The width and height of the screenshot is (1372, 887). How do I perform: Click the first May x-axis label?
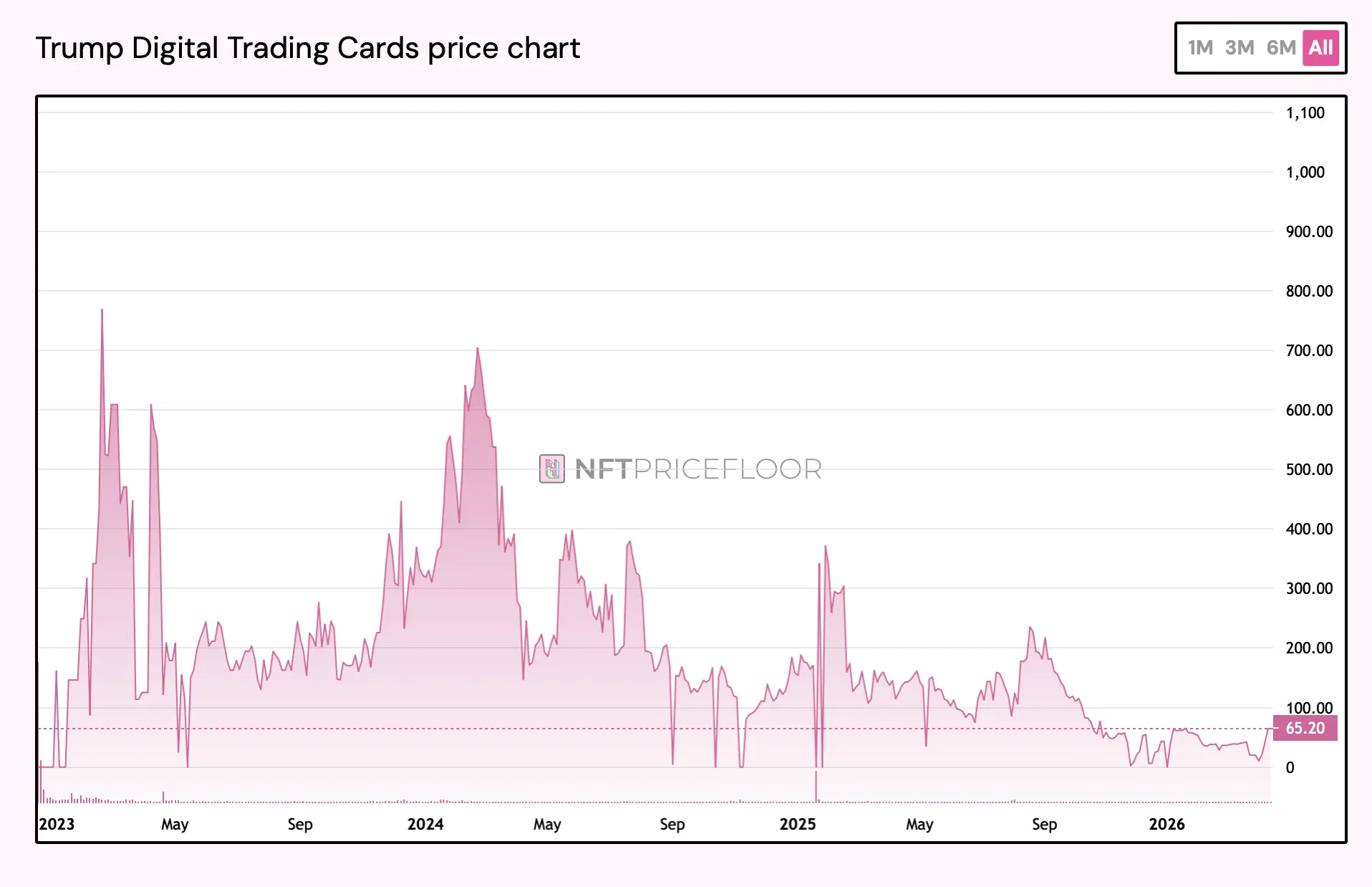175,824
